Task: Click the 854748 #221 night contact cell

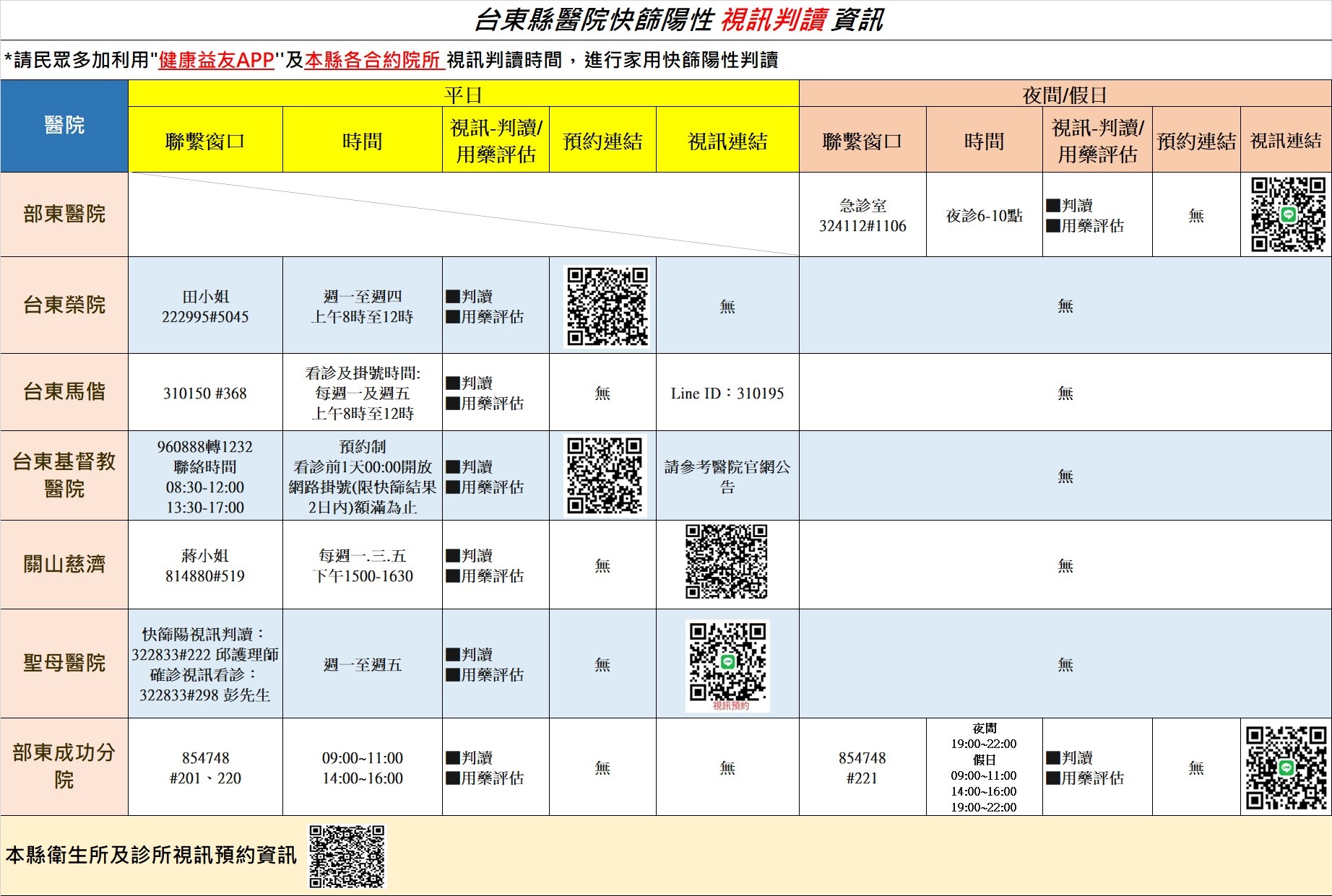Action: click(x=862, y=767)
